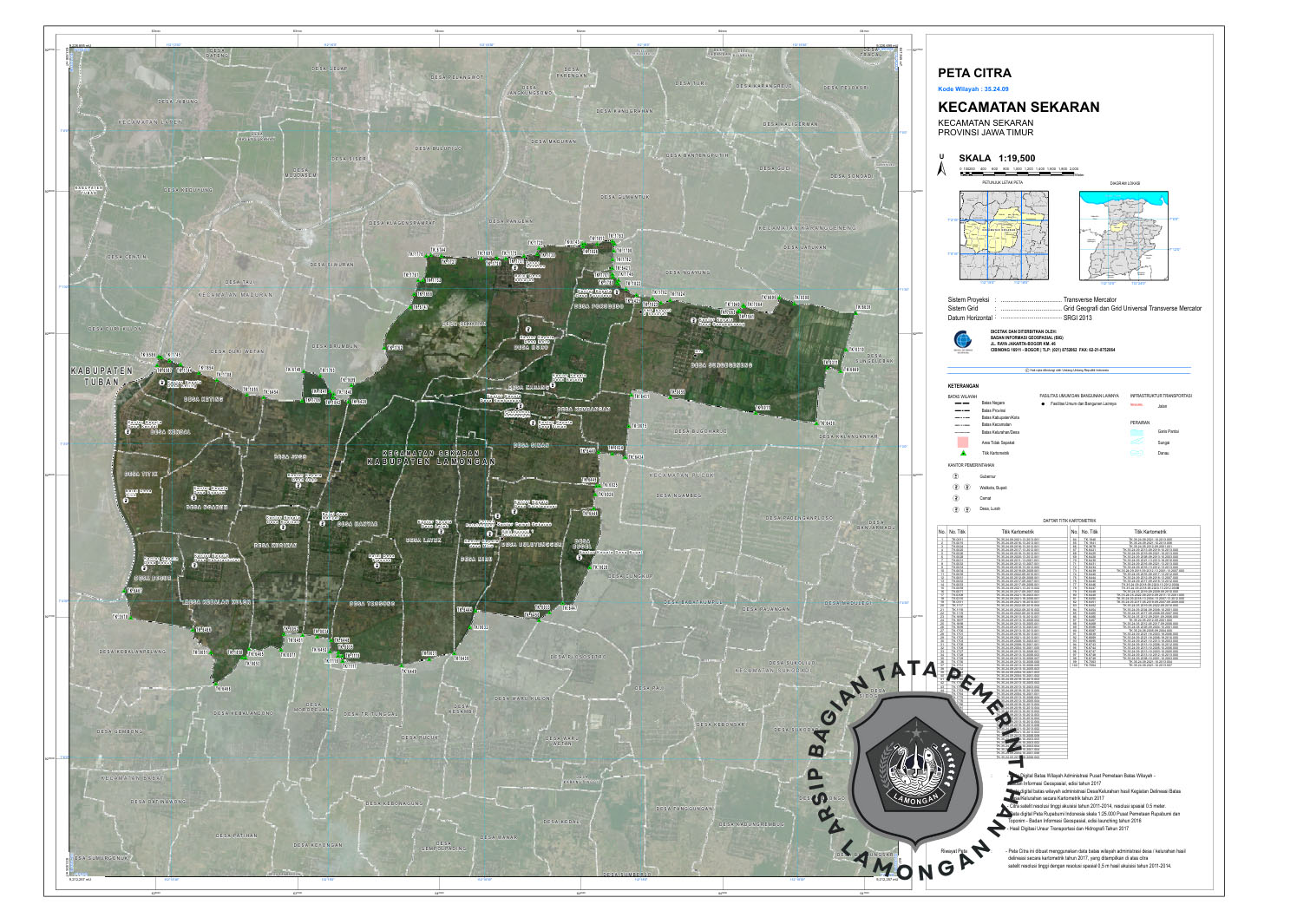Viewport: 1310px width, 924px height.
Task: Click the Batas Negara line symbol
Action: point(961,403)
